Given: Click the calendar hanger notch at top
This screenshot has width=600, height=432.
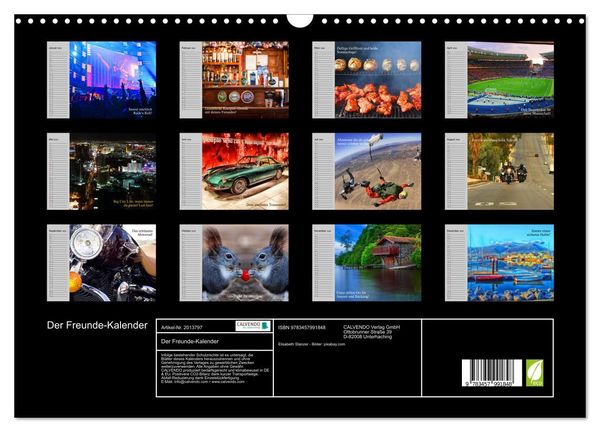Looking at the screenshot, I should pos(300,21).
